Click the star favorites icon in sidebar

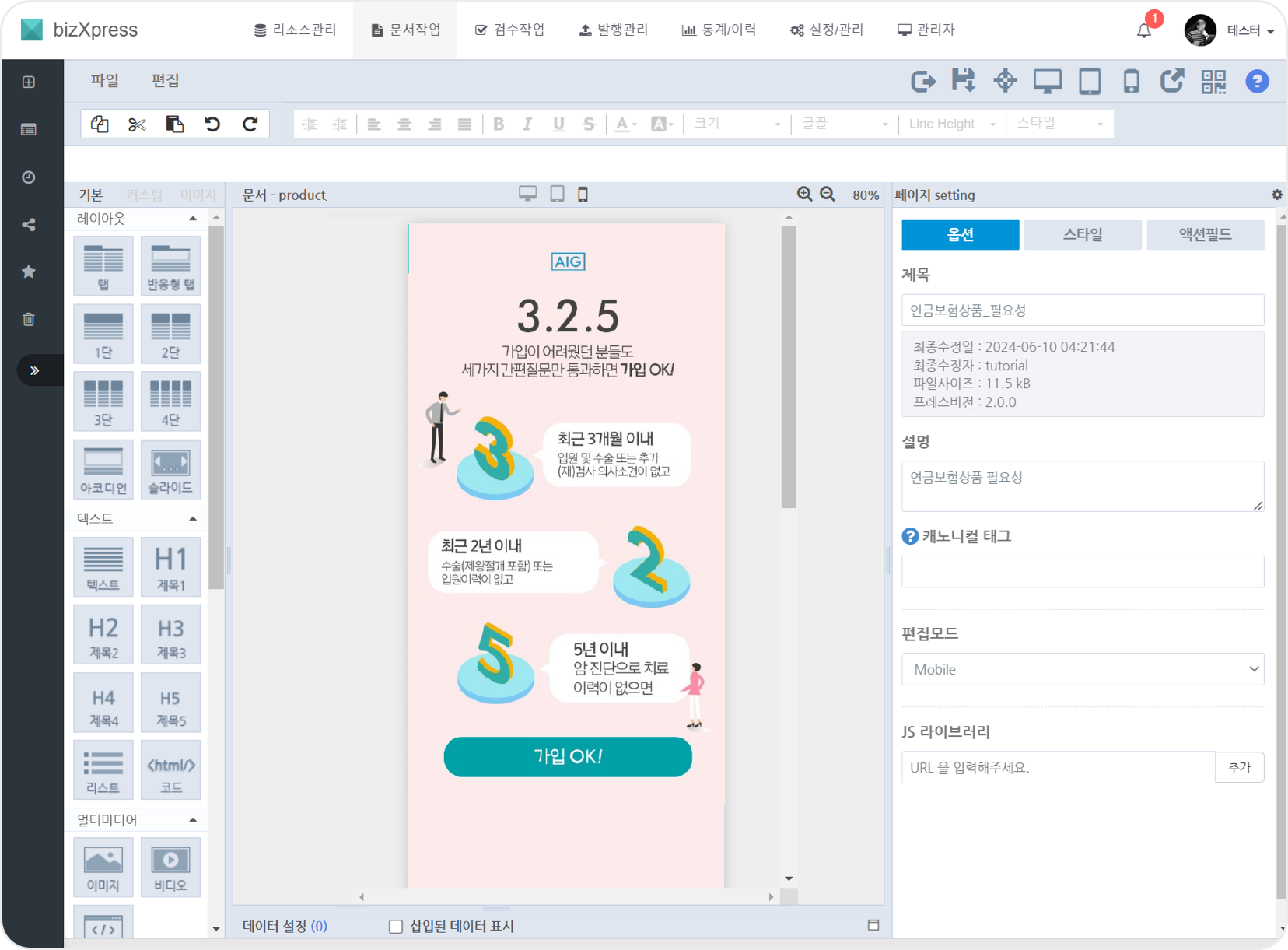(29, 271)
